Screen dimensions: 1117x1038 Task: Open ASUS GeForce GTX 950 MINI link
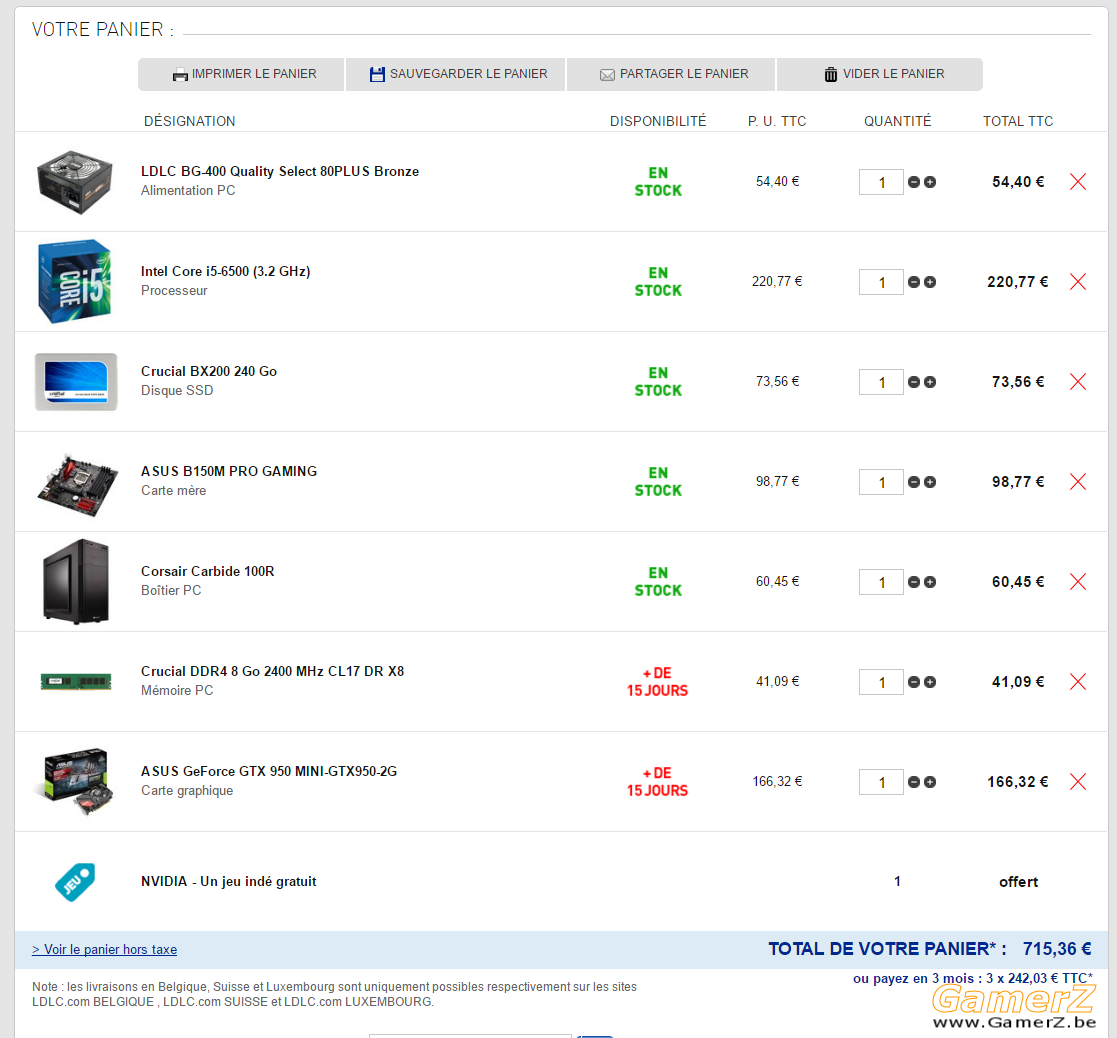point(269,772)
